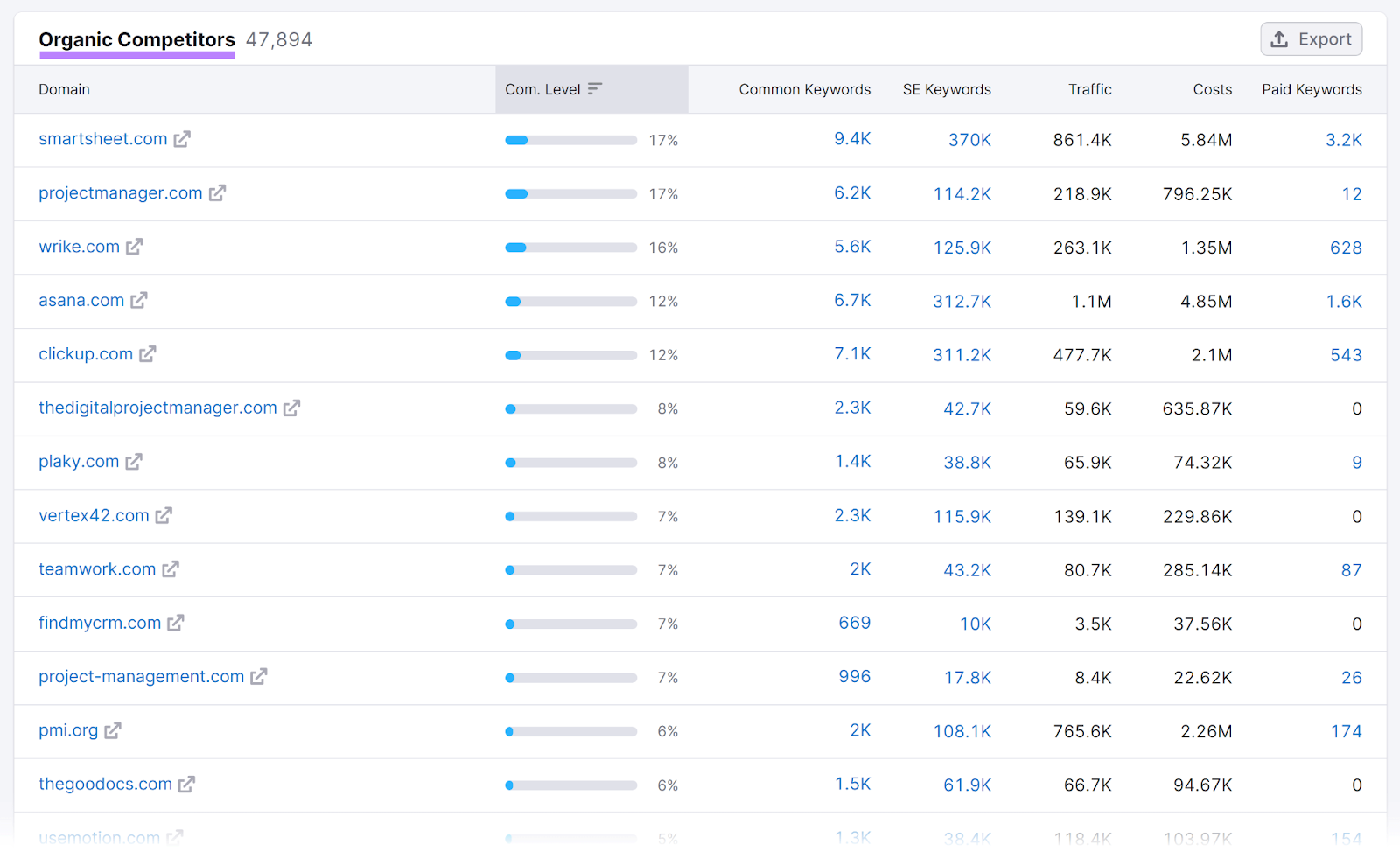Click the external link icon beside smartsheet.com
The image size is (1400, 851).
point(182,138)
